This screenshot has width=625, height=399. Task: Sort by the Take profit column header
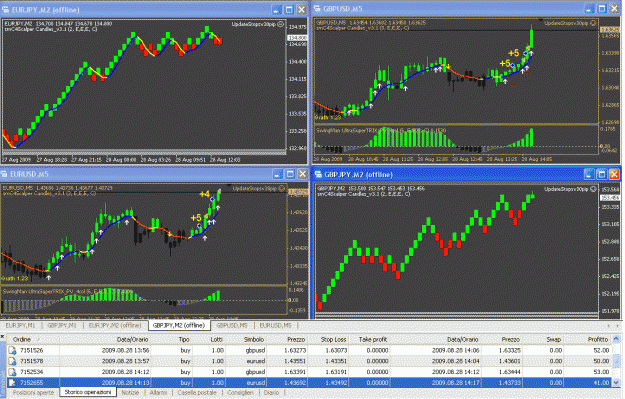373,340
